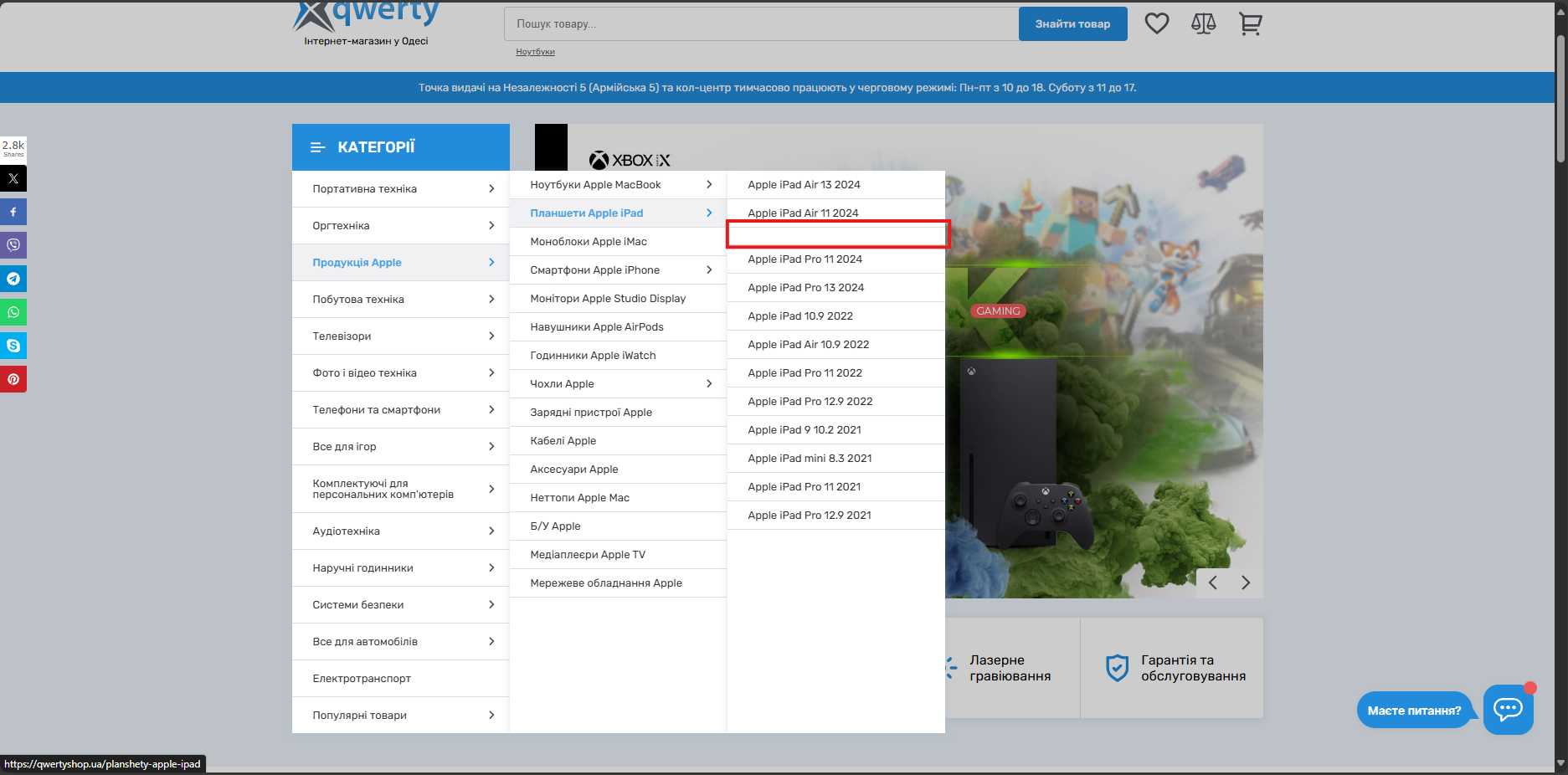Share page via Telegram icon
Viewport: 1568px width, 775px height.
click(x=13, y=279)
